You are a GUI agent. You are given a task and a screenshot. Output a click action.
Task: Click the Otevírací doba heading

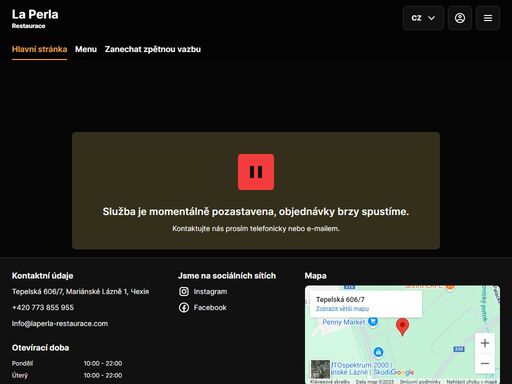pos(40,348)
